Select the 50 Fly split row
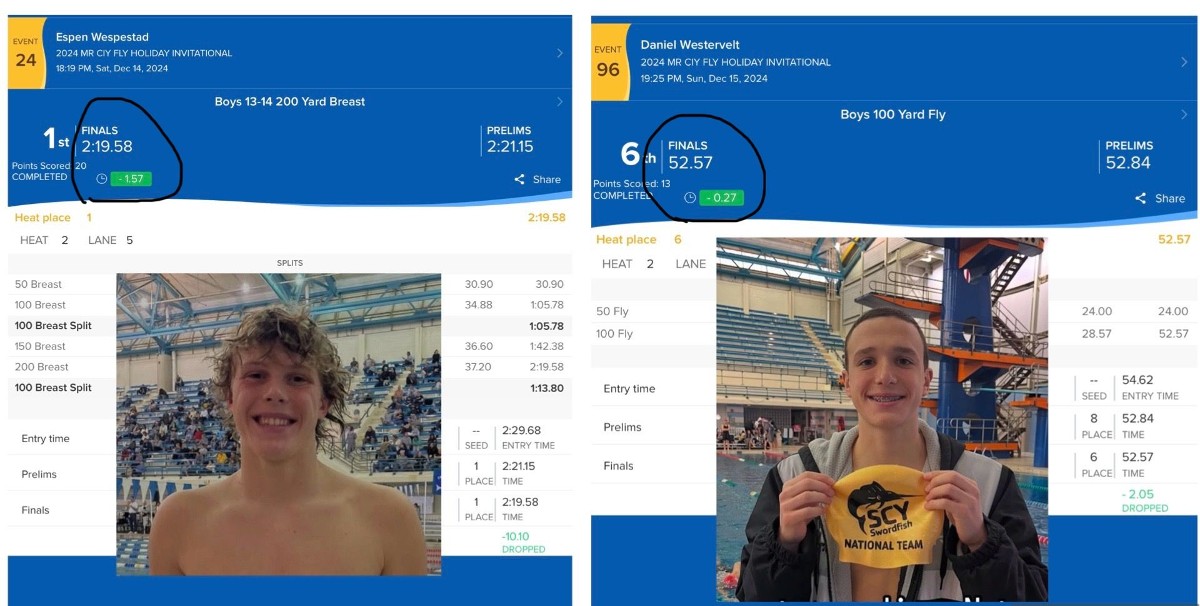1200x606 pixels. click(894, 311)
